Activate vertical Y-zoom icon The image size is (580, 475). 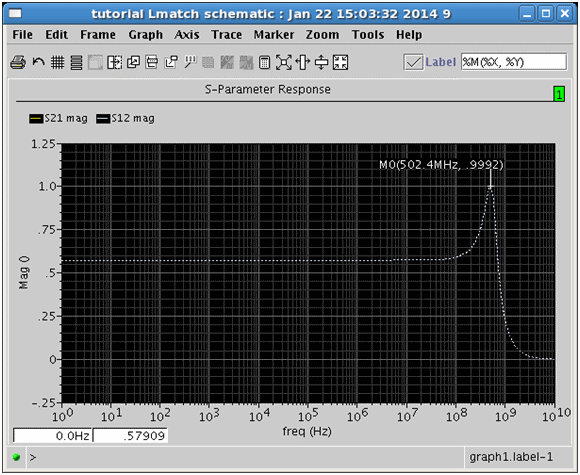(321, 62)
